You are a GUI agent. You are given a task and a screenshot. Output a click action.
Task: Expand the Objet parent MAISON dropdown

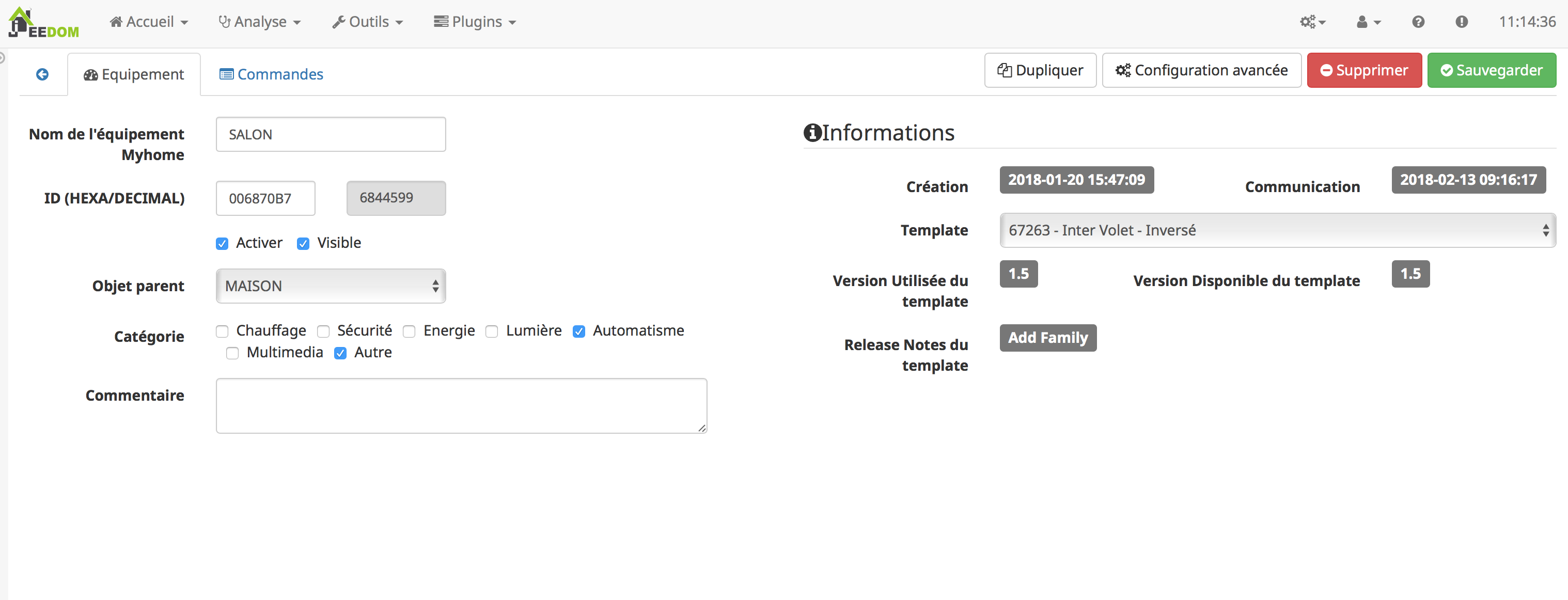pos(330,285)
